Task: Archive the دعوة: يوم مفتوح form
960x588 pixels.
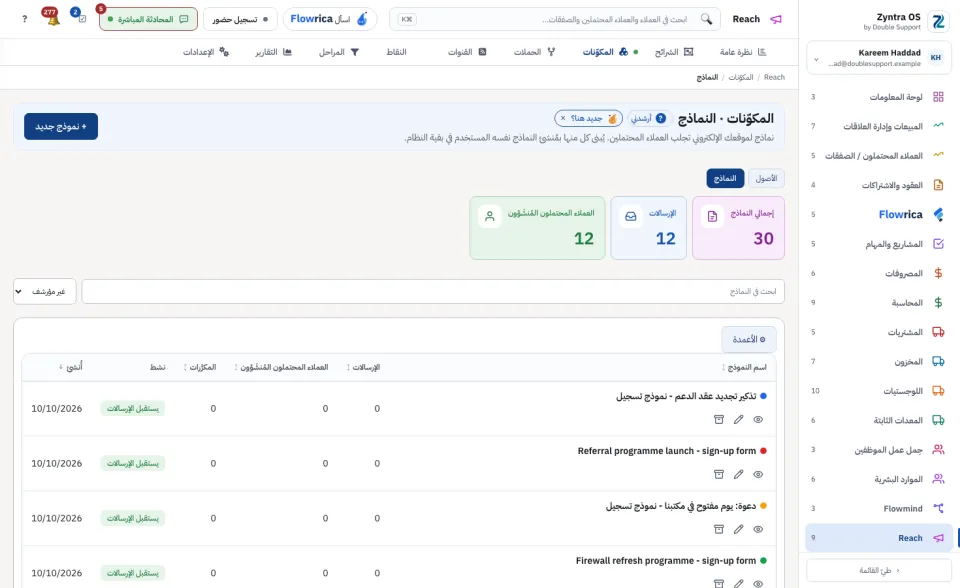Action: tap(719, 529)
